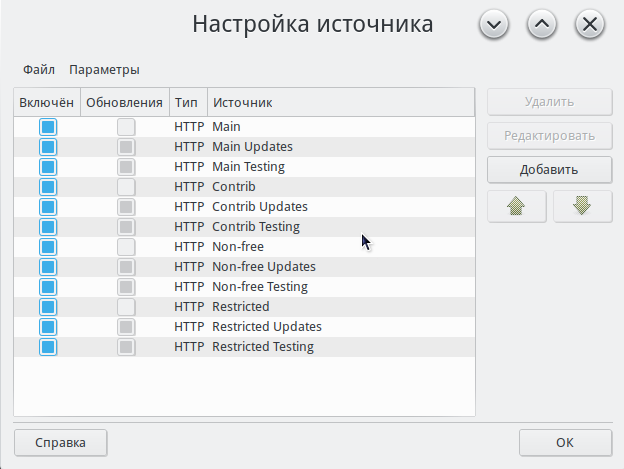Click the move source up arrow
This screenshot has width=624, height=469.
(x=517, y=206)
